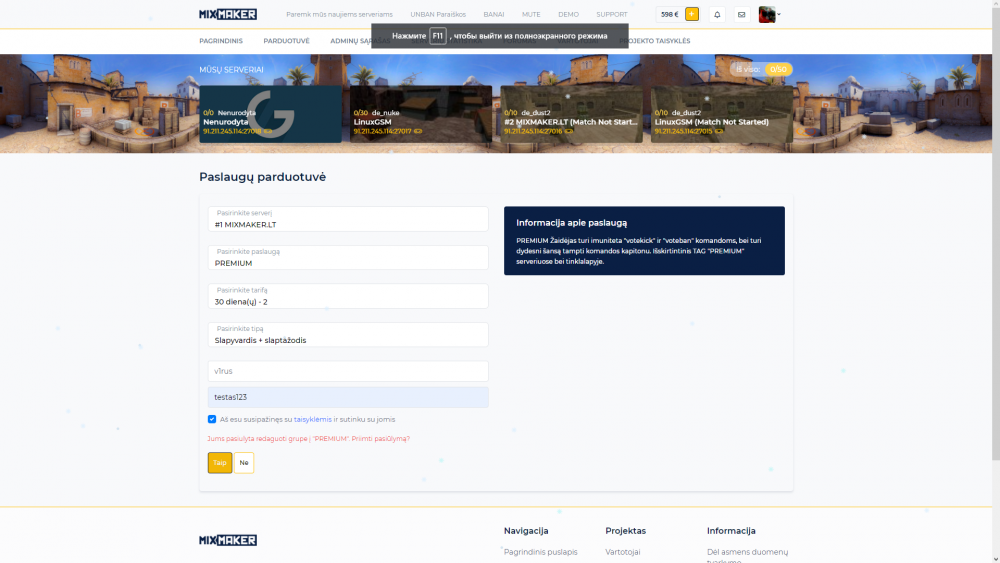Add funds with the yellow plus button
This screenshot has width=1000, height=563.
(692, 14)
